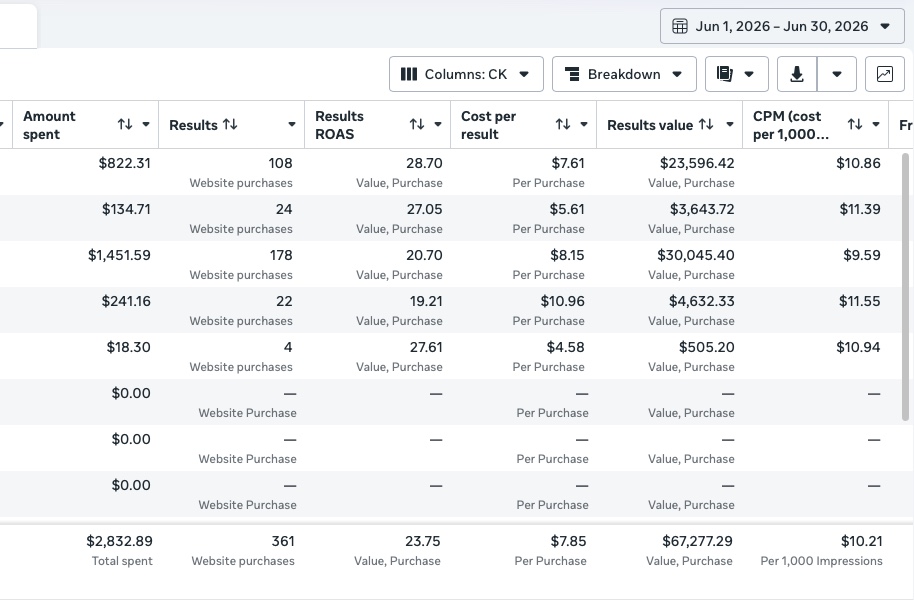Click the 178 results value

point(281,255)
